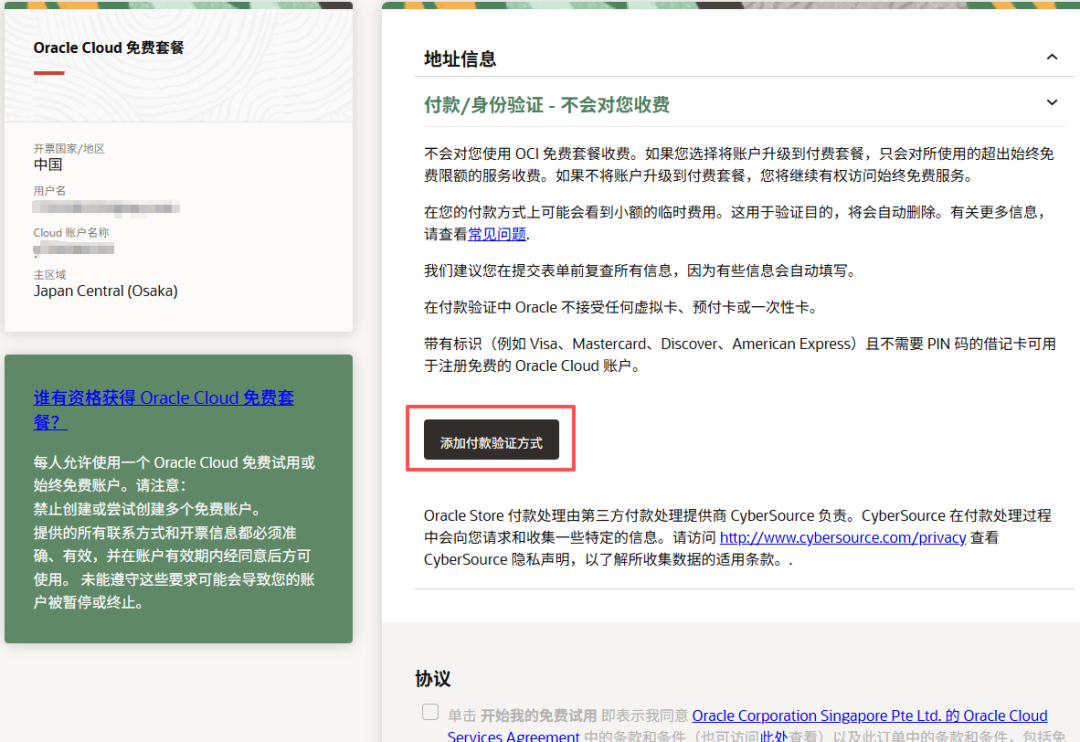The image size is (1080, 742).
Task: Click the Japan Central (Osaka) region text
Action: click(105, 291)
